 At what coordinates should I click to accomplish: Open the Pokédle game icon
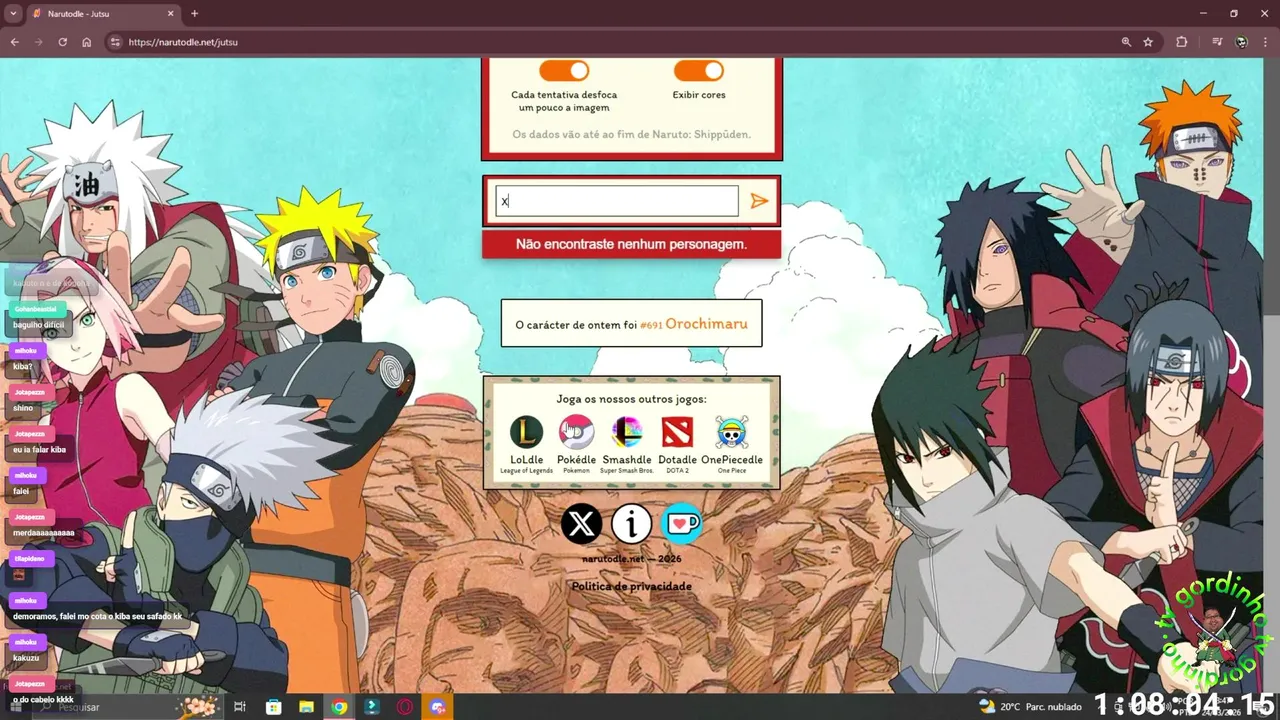point(576,432)
